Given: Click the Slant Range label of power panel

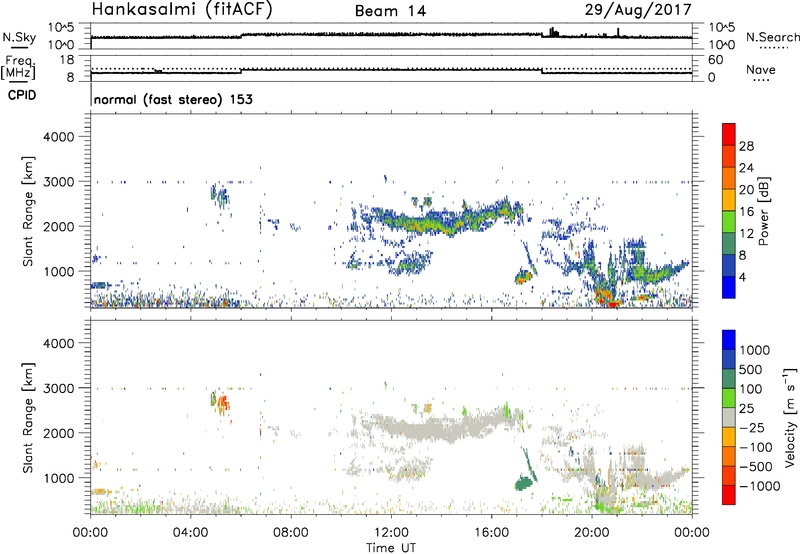Looking at the screenshot, I should tap(28, 211).
